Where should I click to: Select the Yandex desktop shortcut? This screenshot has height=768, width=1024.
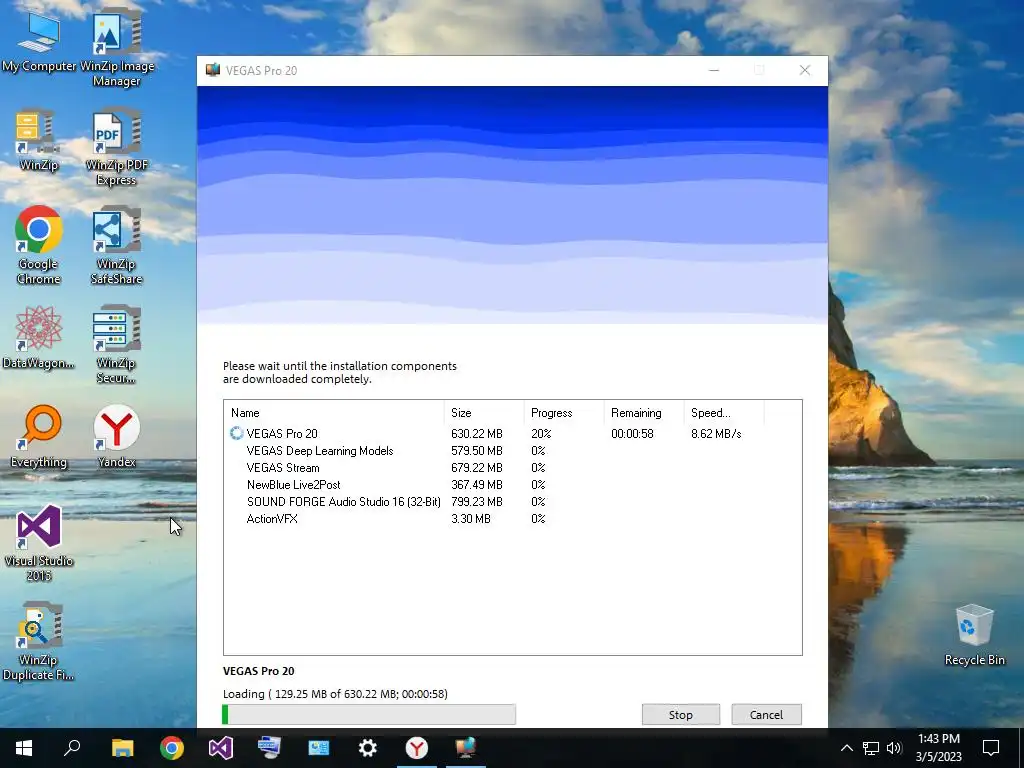coord(116,436)
